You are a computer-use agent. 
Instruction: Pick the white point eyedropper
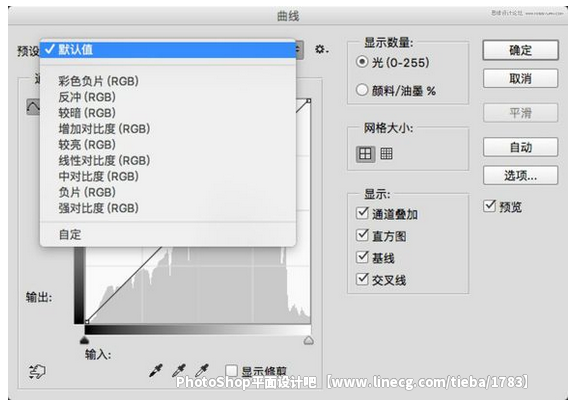[202, 370]
